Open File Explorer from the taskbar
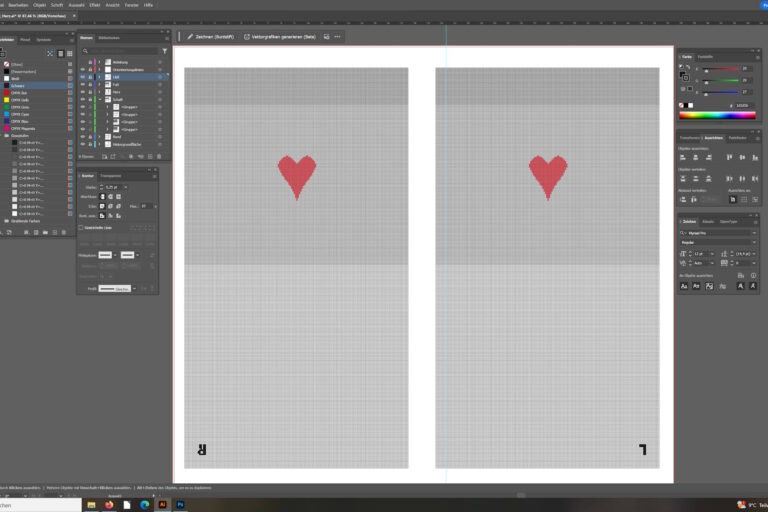This screenshot has width=768, height=512. [92, 505]
